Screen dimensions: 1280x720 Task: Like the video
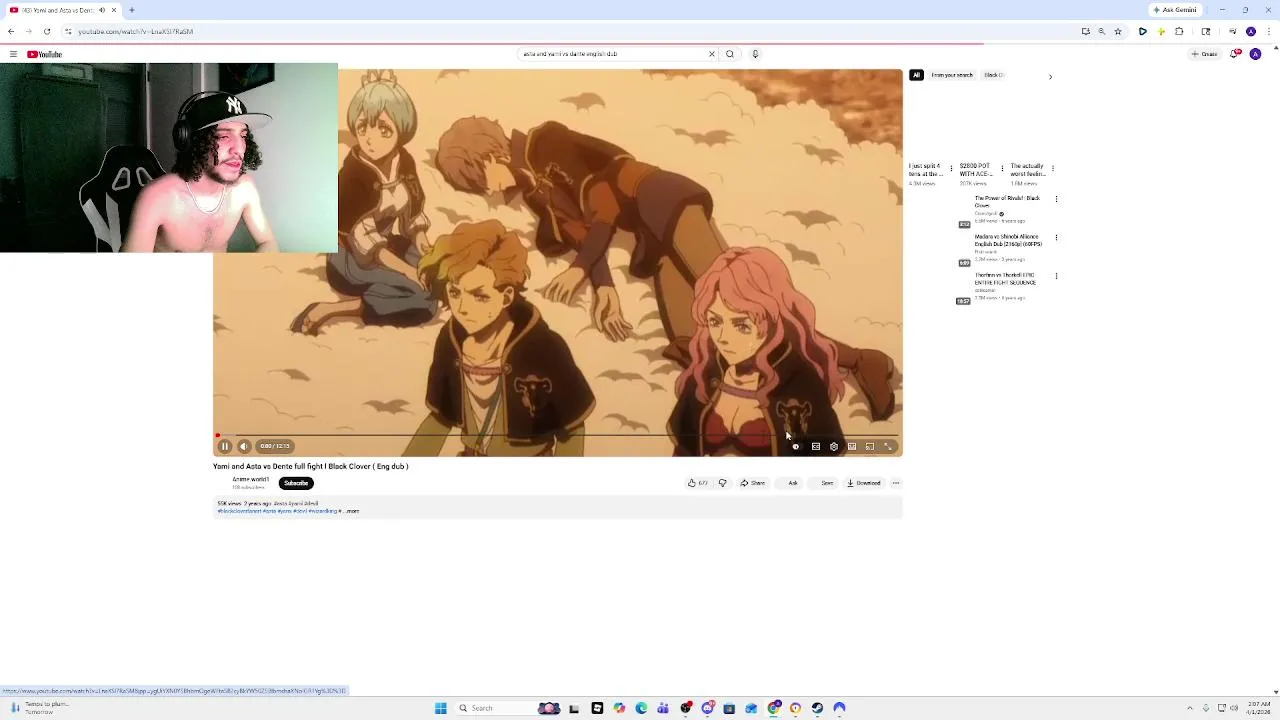coord(697,483)
